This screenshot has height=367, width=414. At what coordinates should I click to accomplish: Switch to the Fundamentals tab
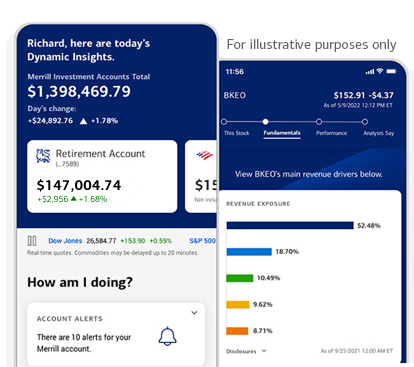coord(282,133)
